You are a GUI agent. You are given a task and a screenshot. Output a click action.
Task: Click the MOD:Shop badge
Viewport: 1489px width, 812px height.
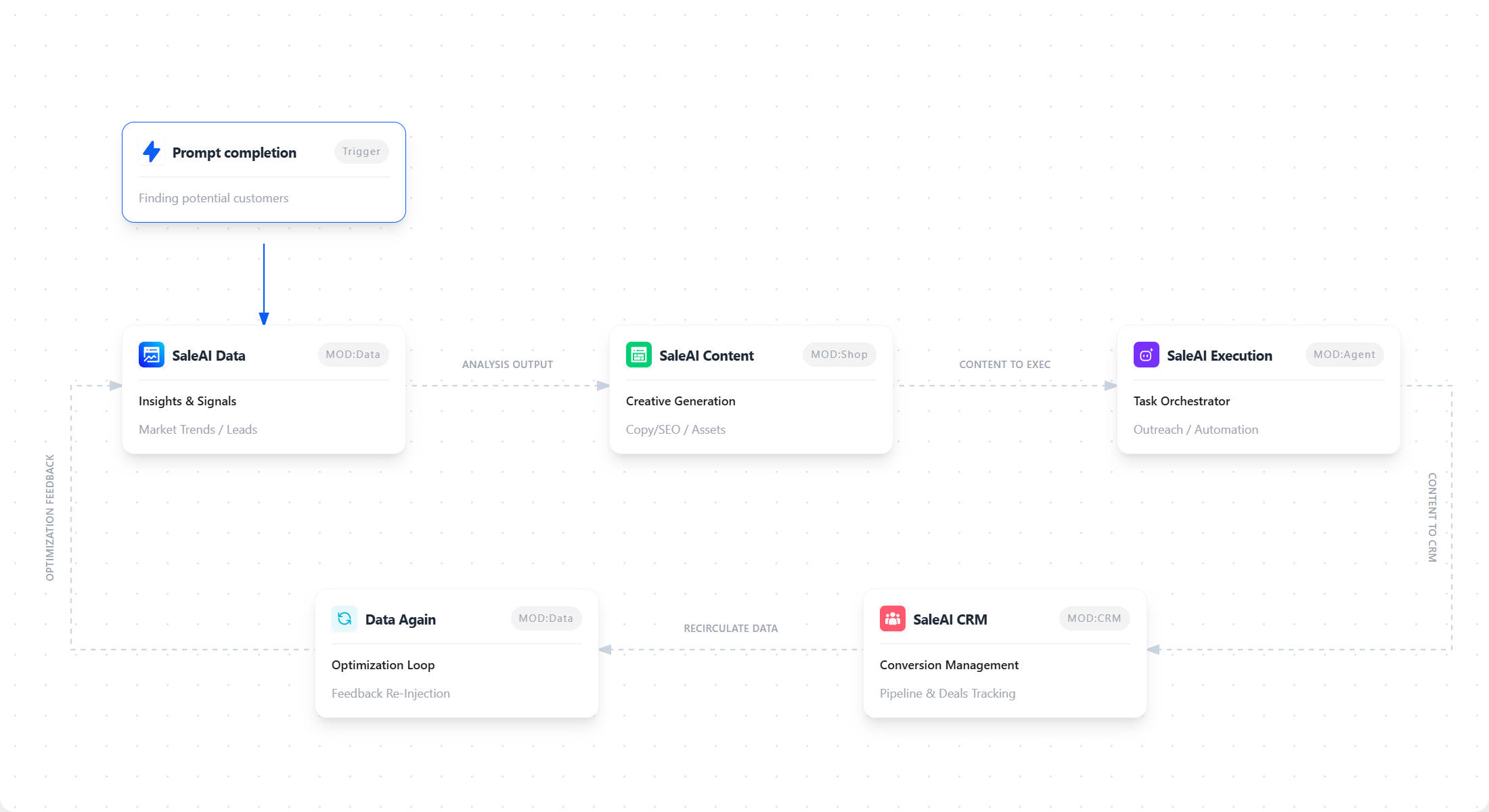pyautogui.click(x=839, y=355)
